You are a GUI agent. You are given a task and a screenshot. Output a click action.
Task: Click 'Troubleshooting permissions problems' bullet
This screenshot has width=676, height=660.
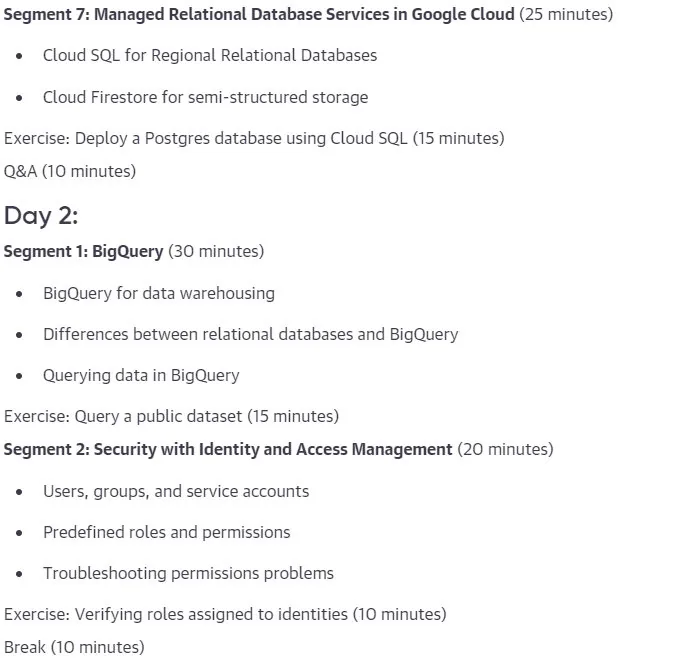point(188,574)
